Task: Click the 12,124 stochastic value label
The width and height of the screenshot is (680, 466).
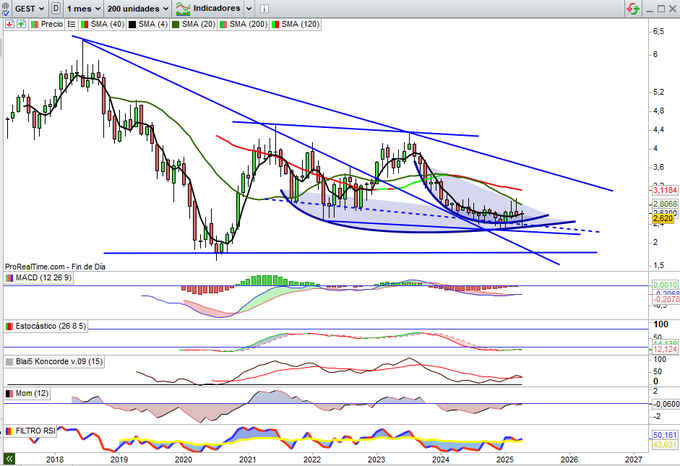Action: pyautogui.click(x=665, y=349)
